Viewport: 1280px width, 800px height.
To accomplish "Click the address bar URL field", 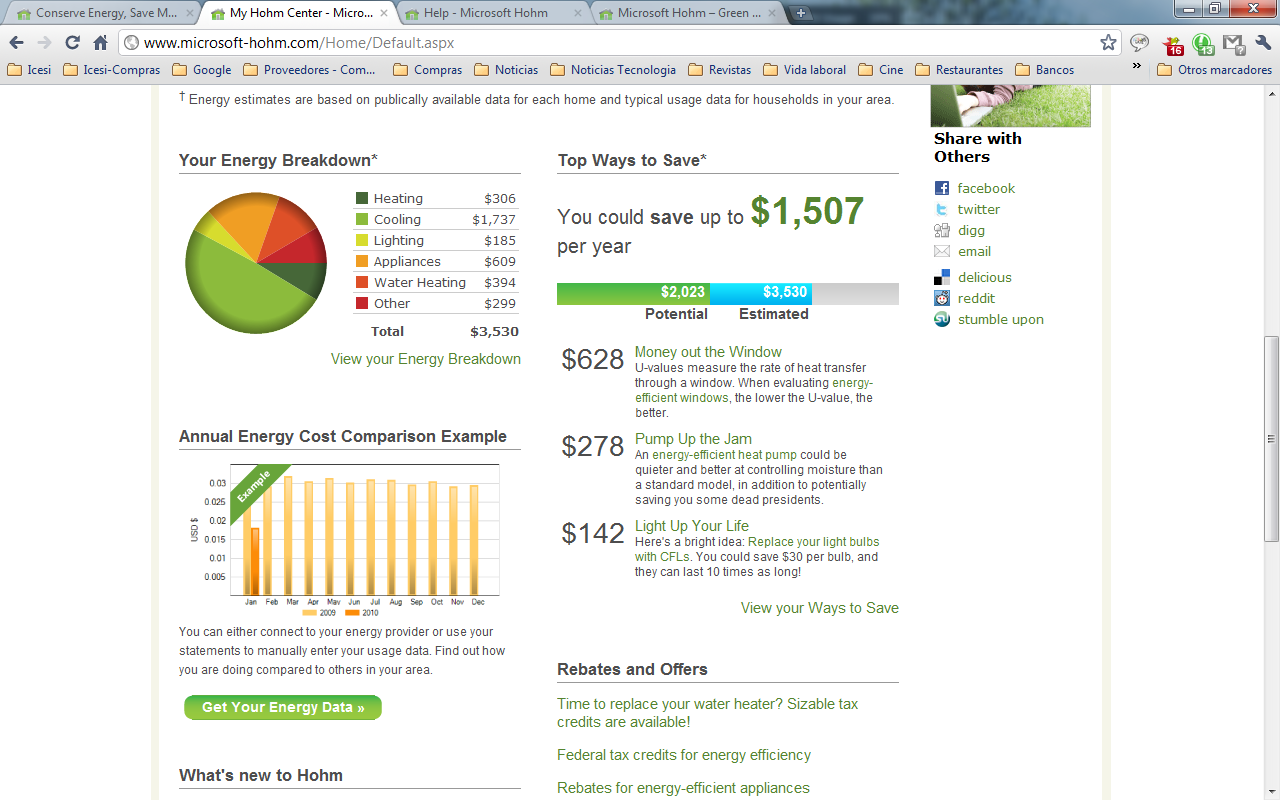I will click(x=600, y=42).
